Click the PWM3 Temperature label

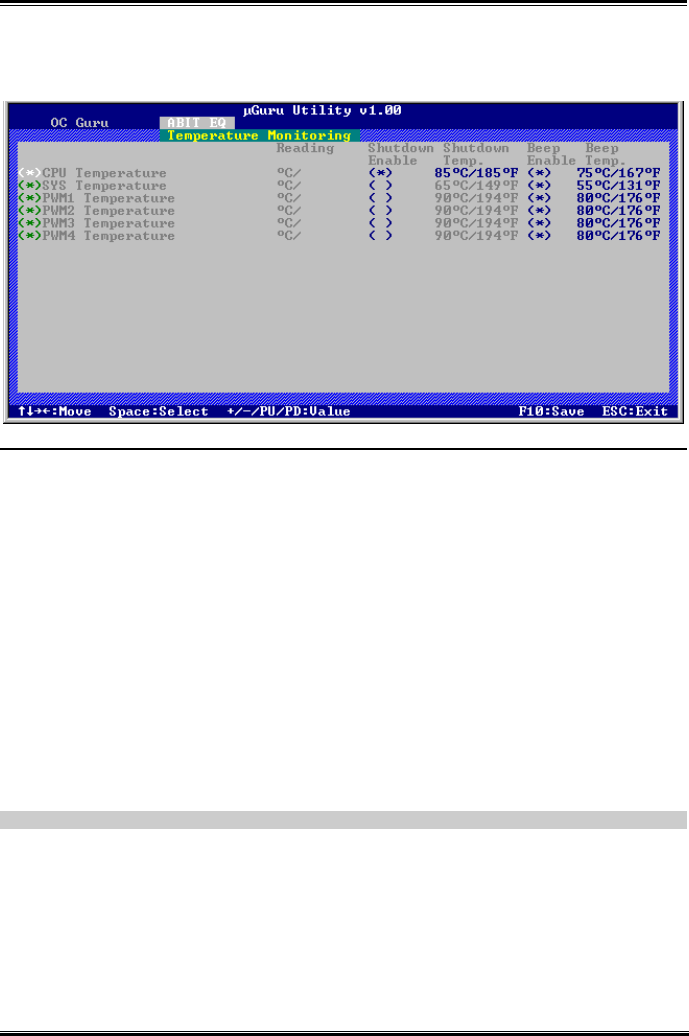tap(109, 223)
